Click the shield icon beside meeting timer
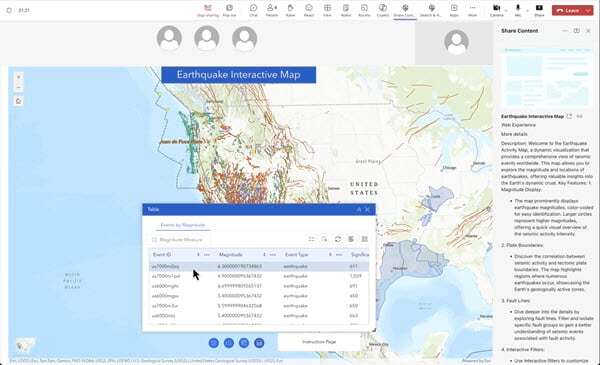This screenshot has height=365, width=600. tap(9, 10)
